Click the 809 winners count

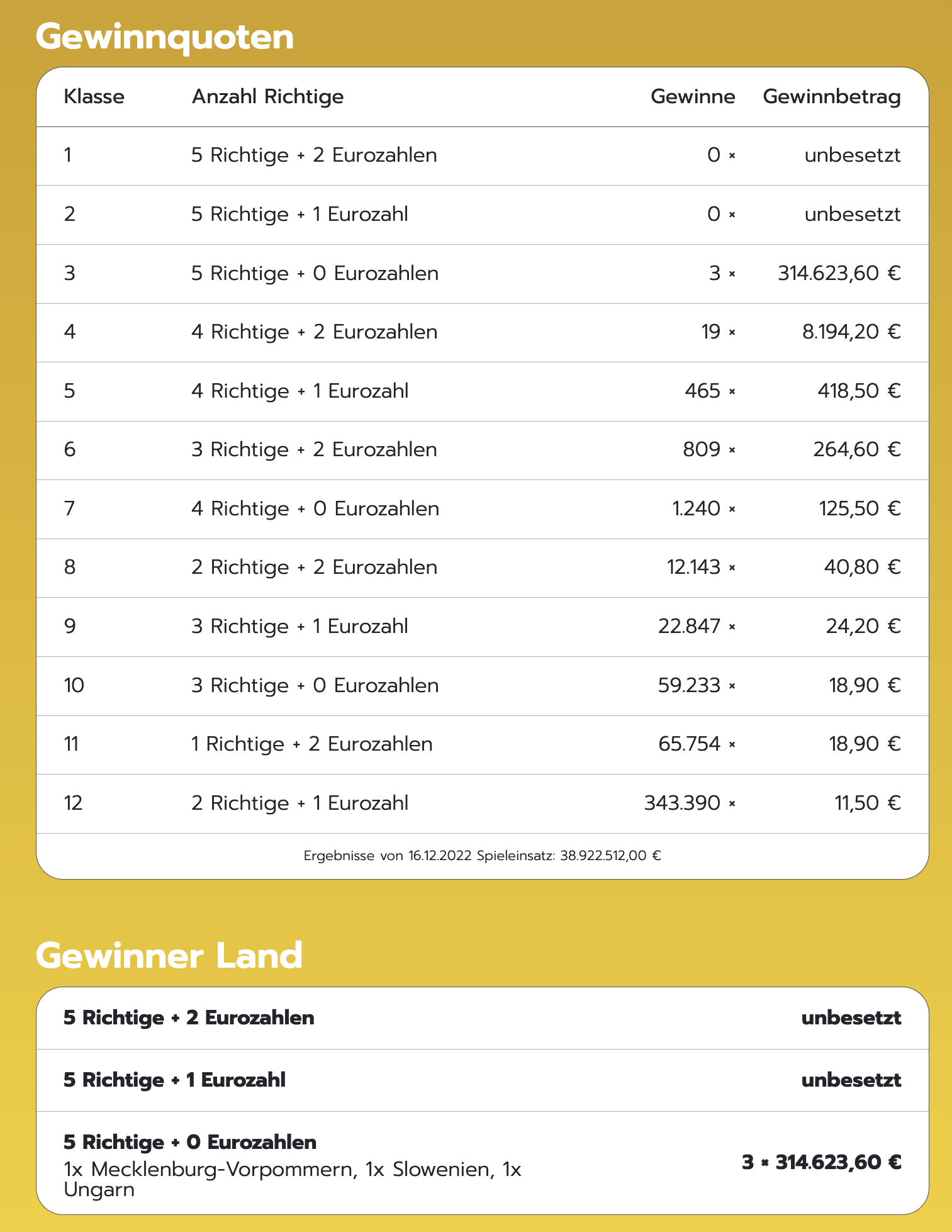(x=702, y=449)
